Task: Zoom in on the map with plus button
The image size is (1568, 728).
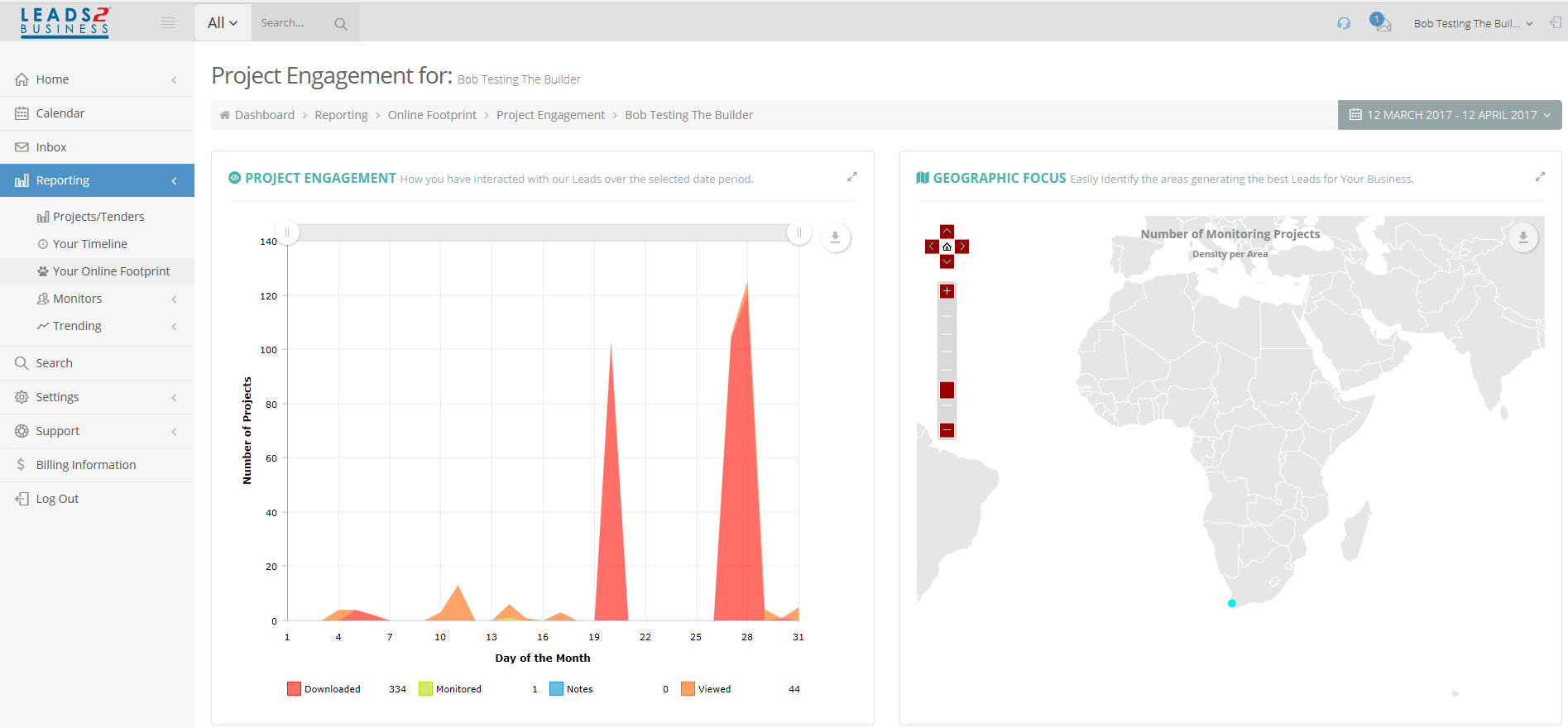Action: (947, 291)
